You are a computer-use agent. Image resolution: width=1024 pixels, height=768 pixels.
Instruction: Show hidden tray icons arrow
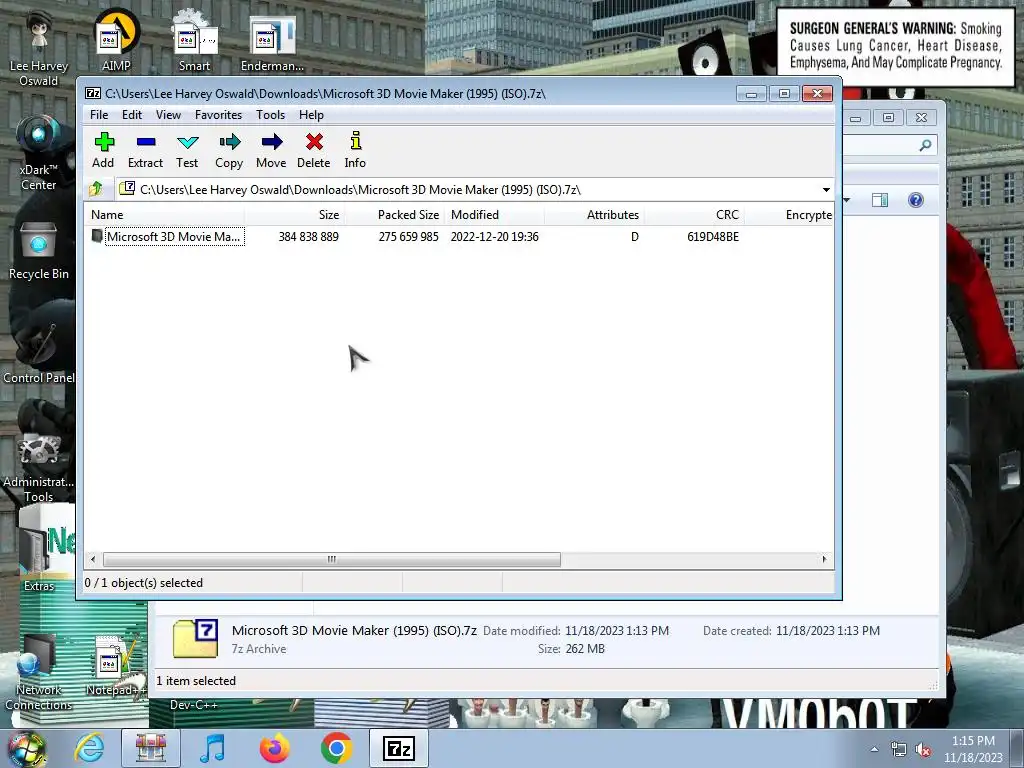click(874, 750)
